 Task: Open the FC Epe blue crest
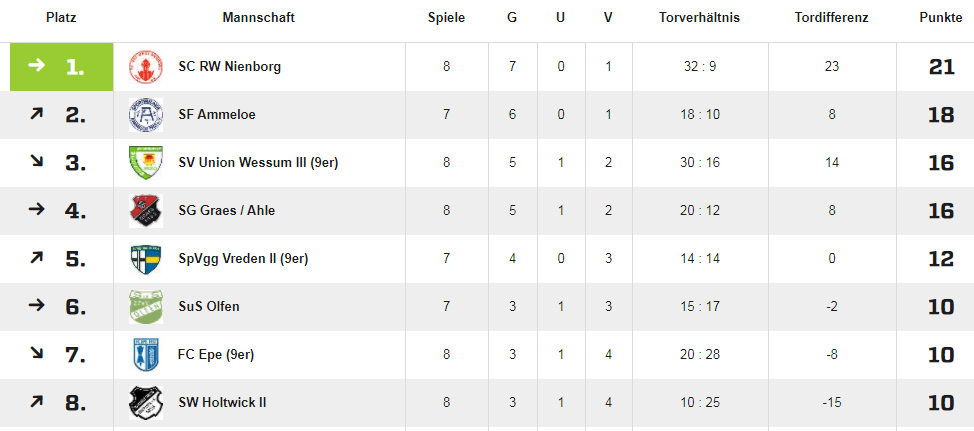(145, 355)
